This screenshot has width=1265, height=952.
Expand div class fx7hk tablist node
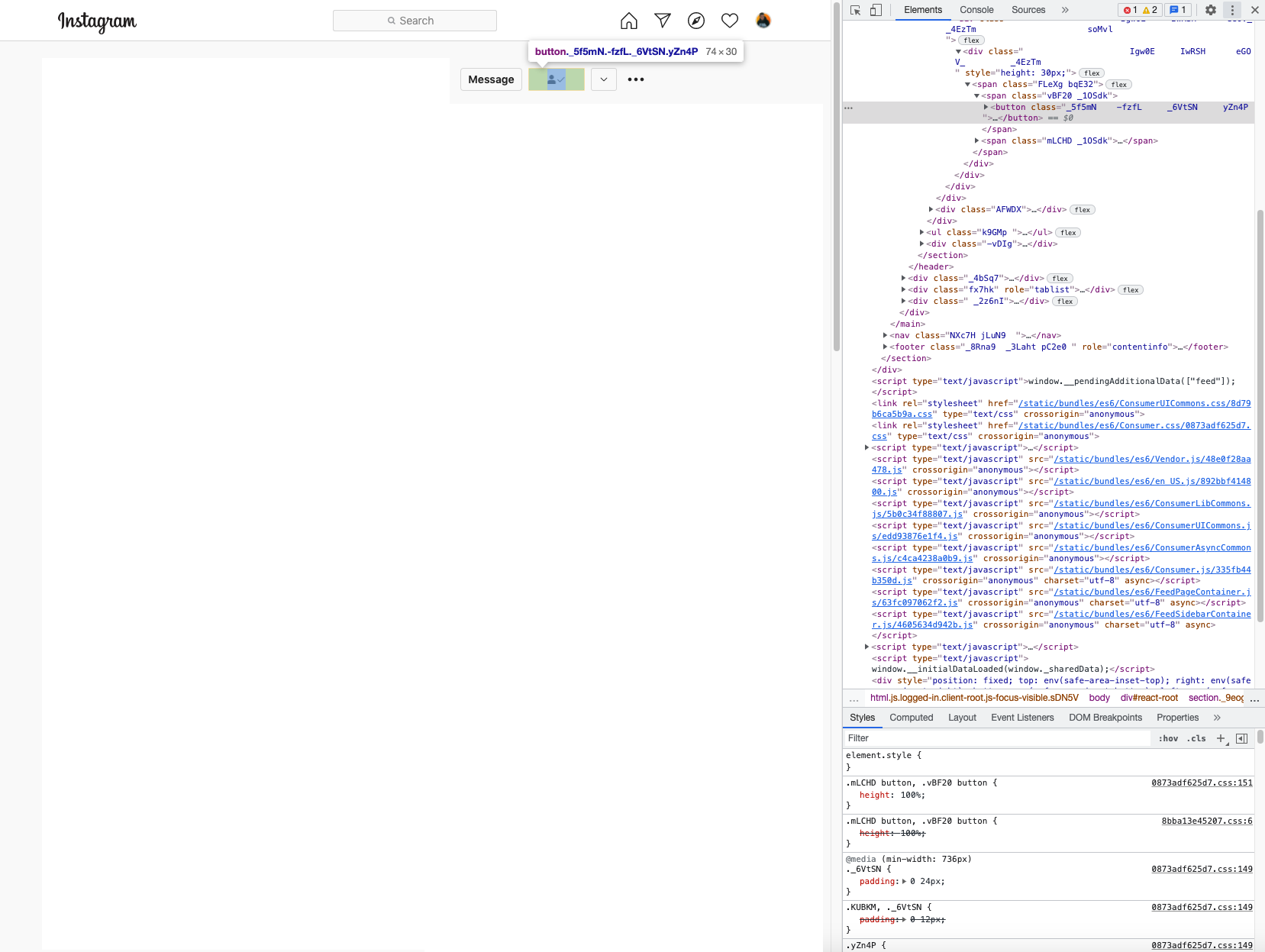click(903, 289)
